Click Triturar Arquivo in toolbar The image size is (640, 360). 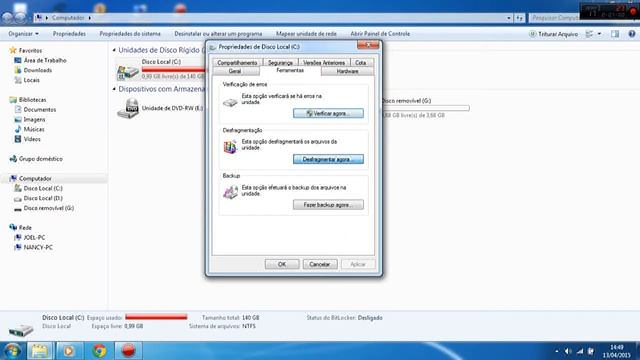(553, 34)
